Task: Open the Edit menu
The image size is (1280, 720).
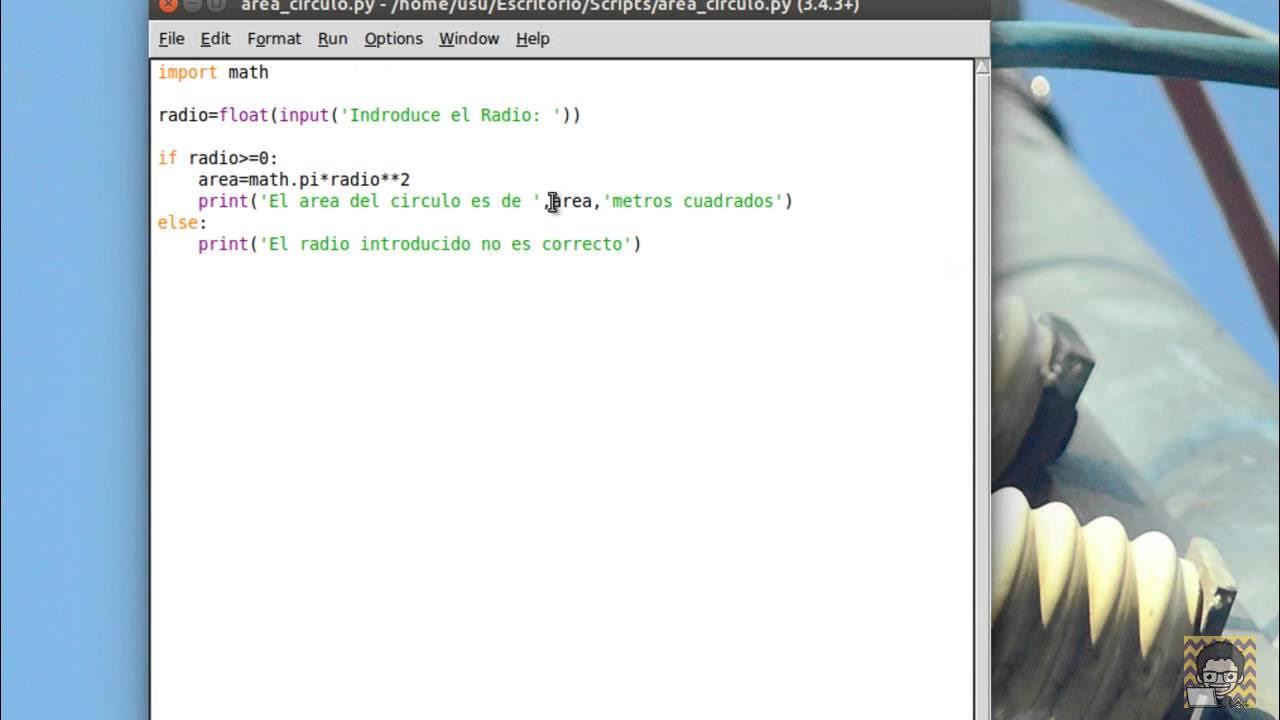Action: 215,39
